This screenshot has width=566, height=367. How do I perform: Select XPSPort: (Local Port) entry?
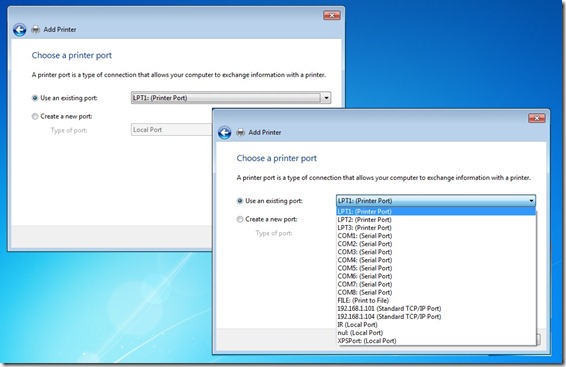[x=436, y=341]
